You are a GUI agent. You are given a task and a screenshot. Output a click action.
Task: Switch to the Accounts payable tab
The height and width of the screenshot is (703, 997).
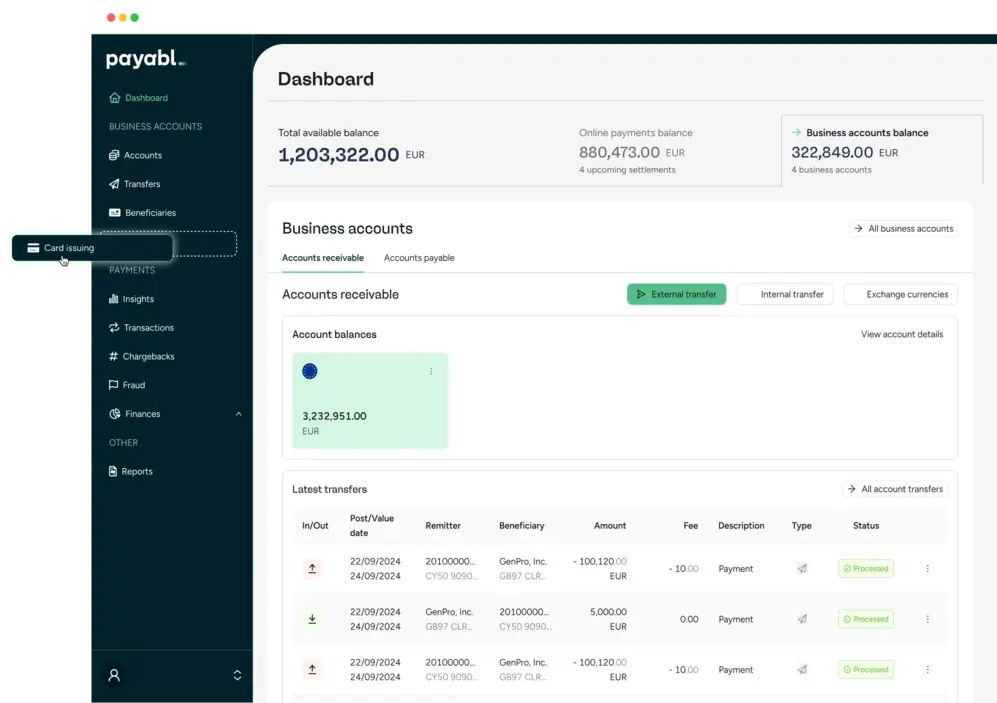[x=419, y=258]
